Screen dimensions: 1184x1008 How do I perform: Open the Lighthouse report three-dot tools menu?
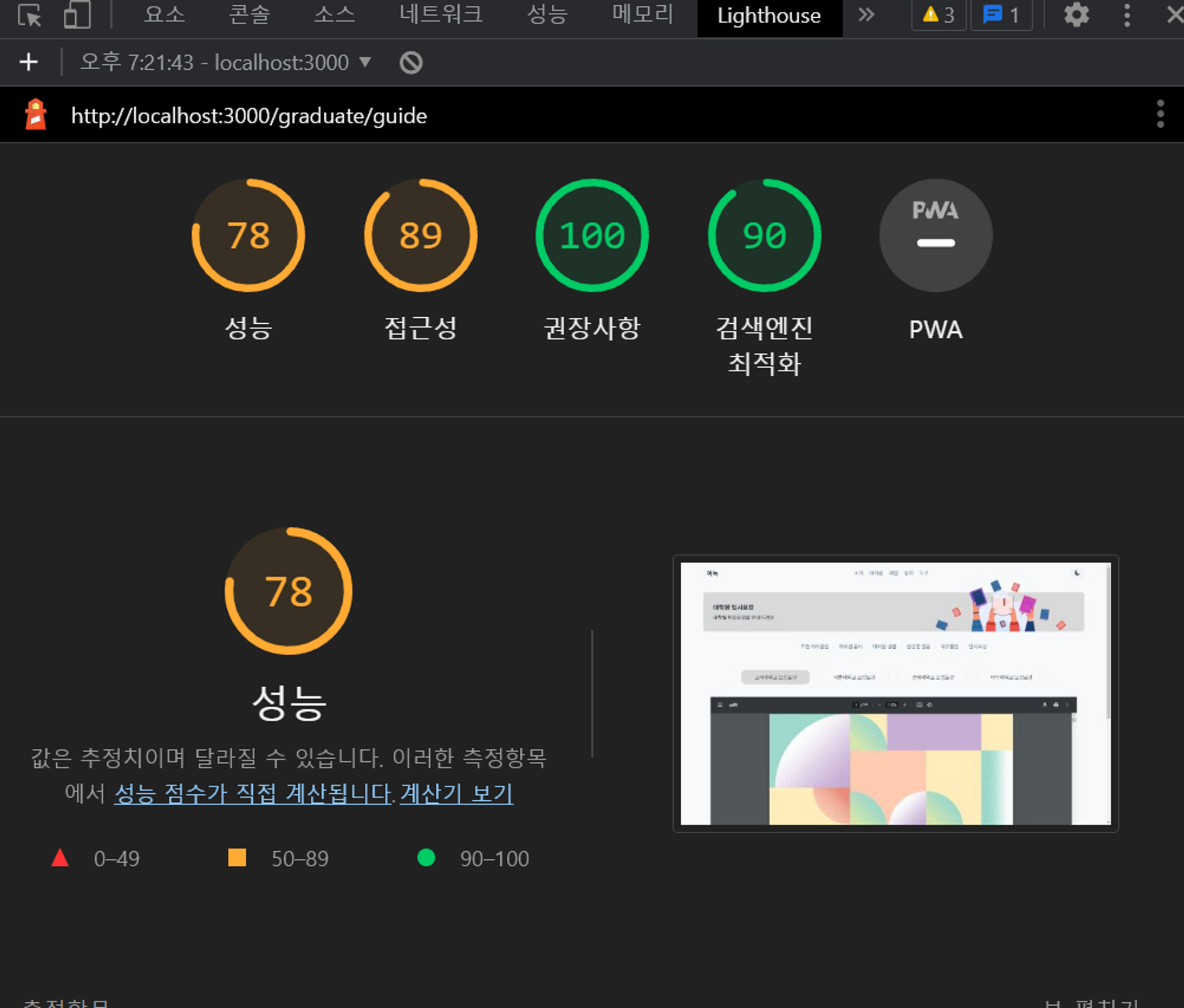coord(1160,114)
